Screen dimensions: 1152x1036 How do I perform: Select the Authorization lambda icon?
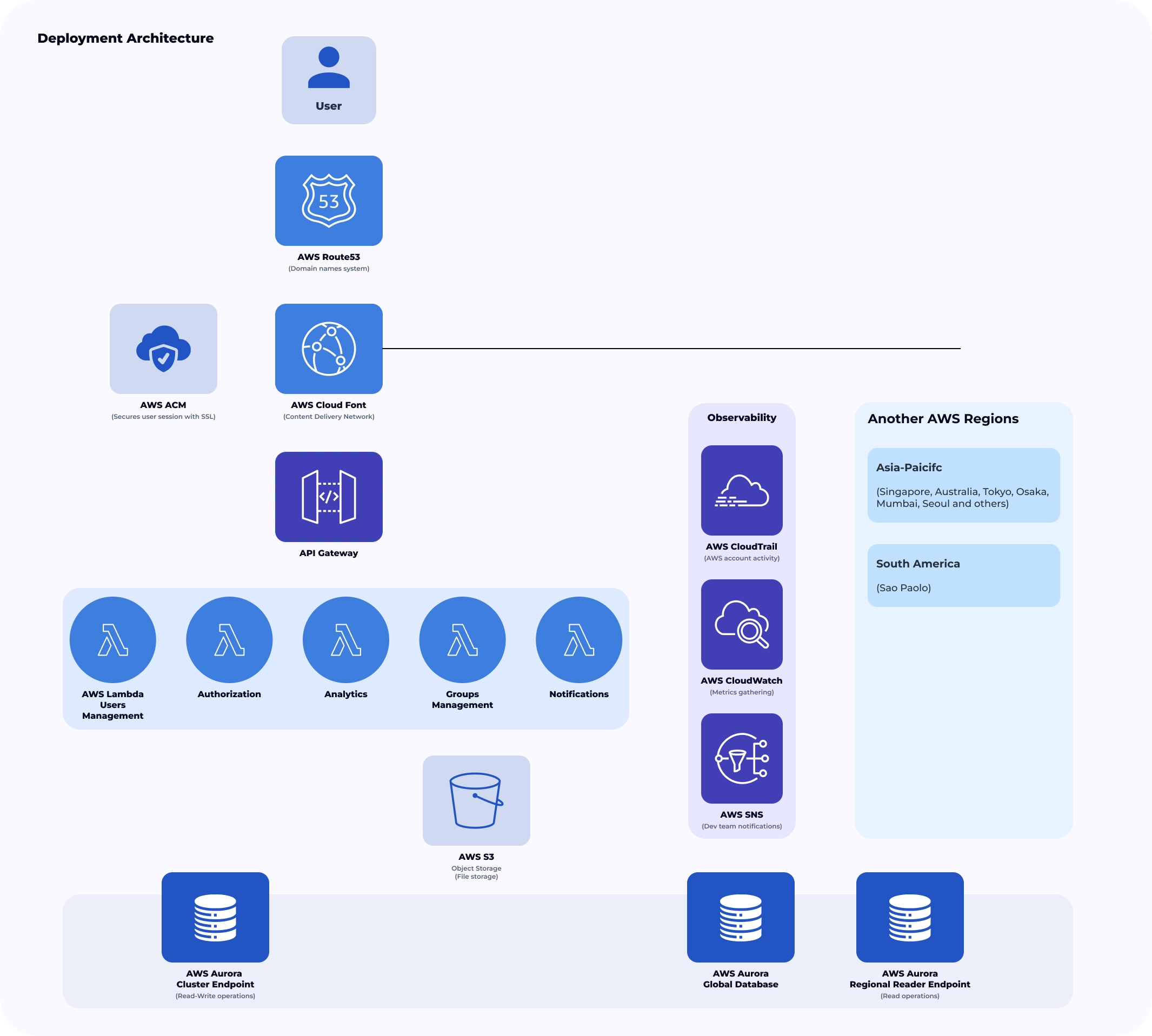pos(230,640)
